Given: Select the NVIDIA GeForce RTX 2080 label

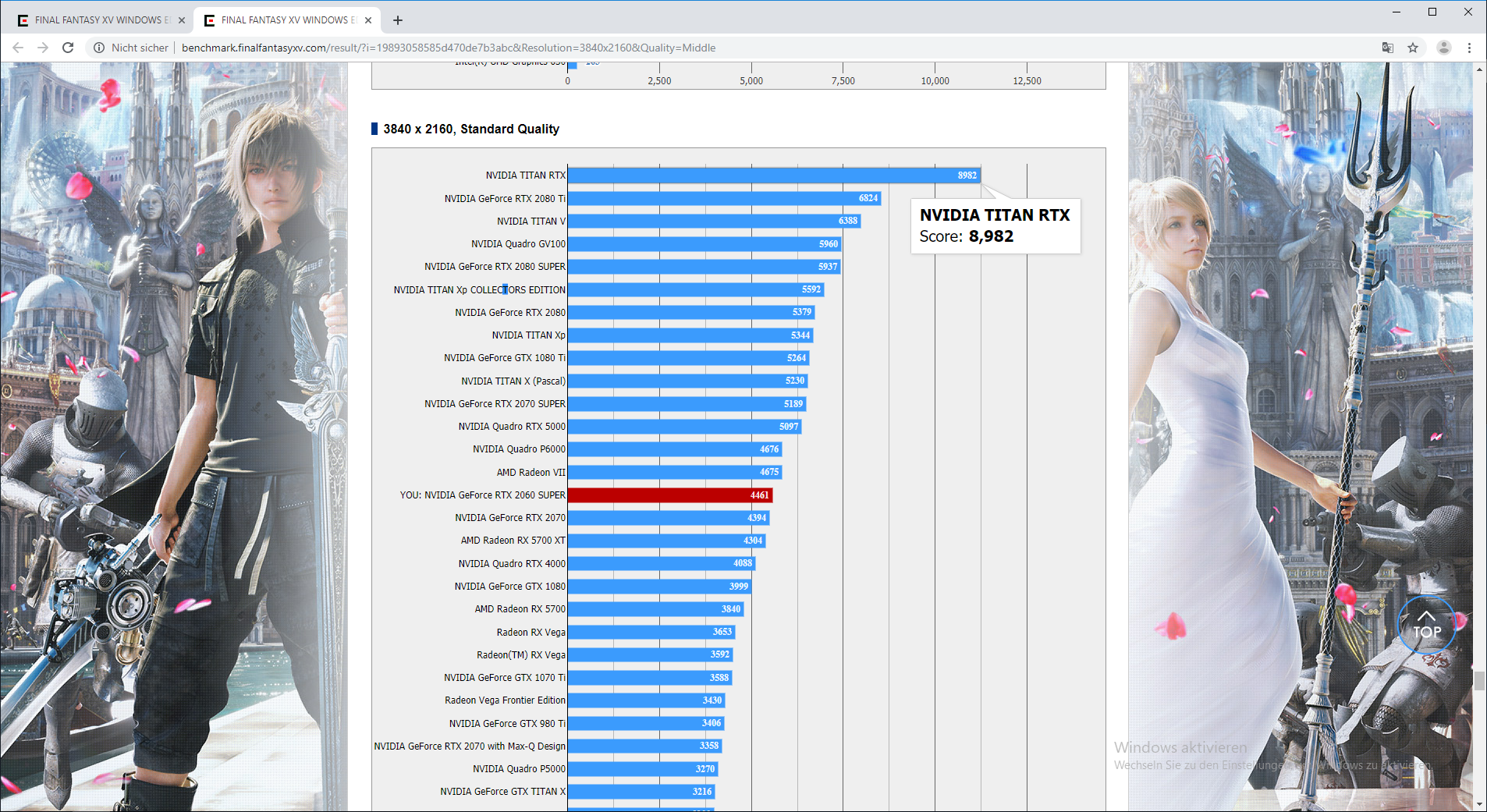Looking at the screenshot, I should (510, 313).
